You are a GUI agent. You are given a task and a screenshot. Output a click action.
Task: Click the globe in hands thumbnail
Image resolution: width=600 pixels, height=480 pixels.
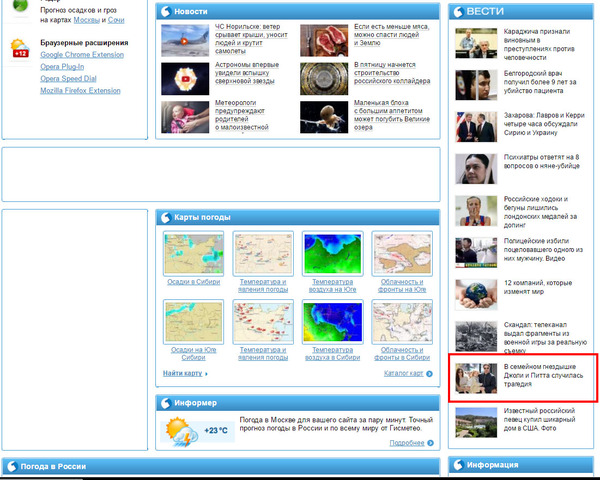pyautogui.click(x=476, y=294)
